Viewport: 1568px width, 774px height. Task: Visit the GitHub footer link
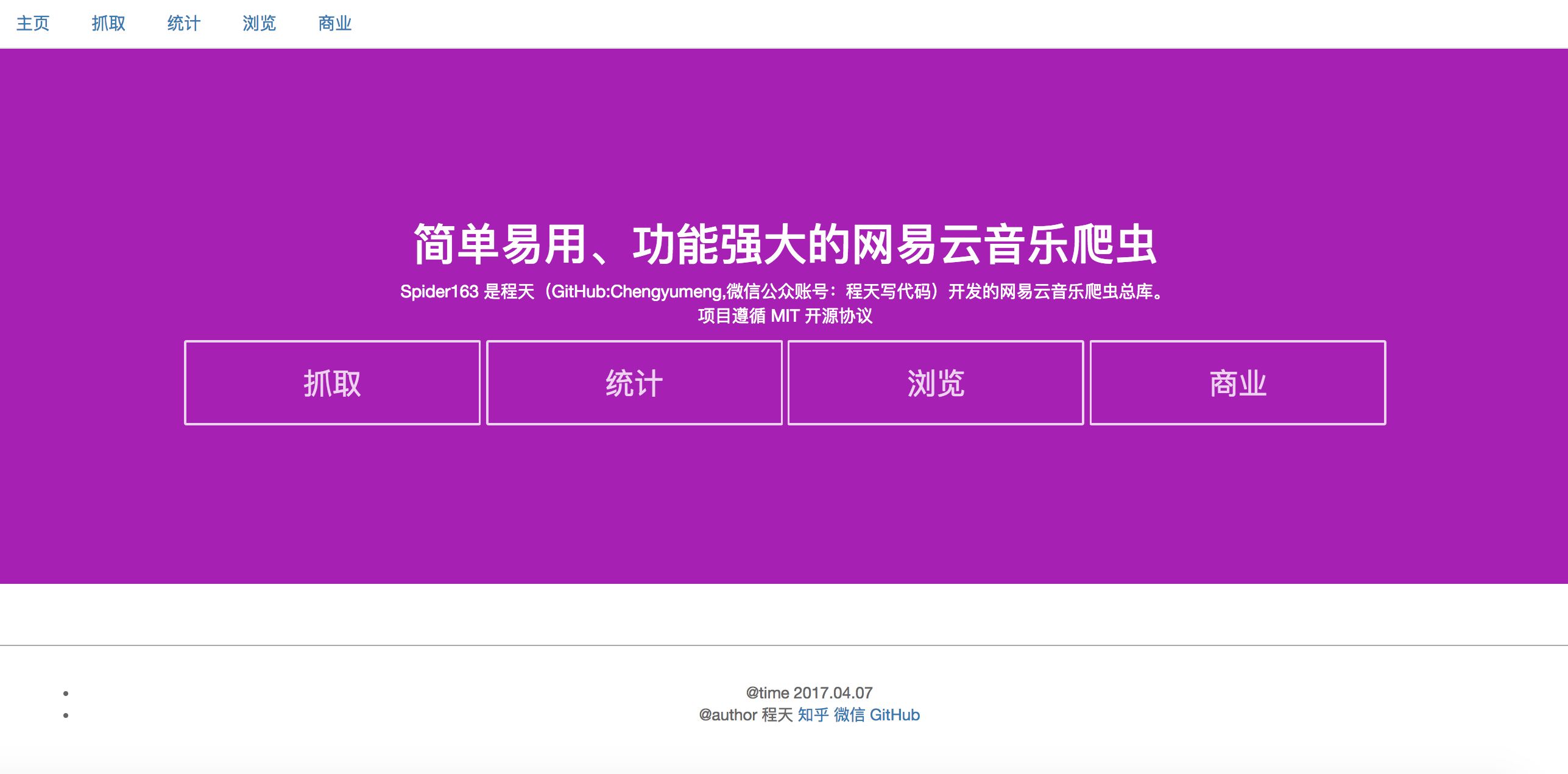(x=894, y=715)
